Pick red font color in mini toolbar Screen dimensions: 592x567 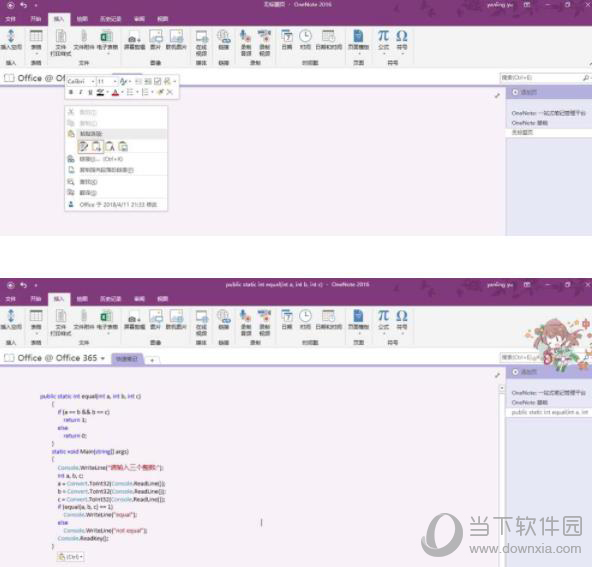[116, 92]
